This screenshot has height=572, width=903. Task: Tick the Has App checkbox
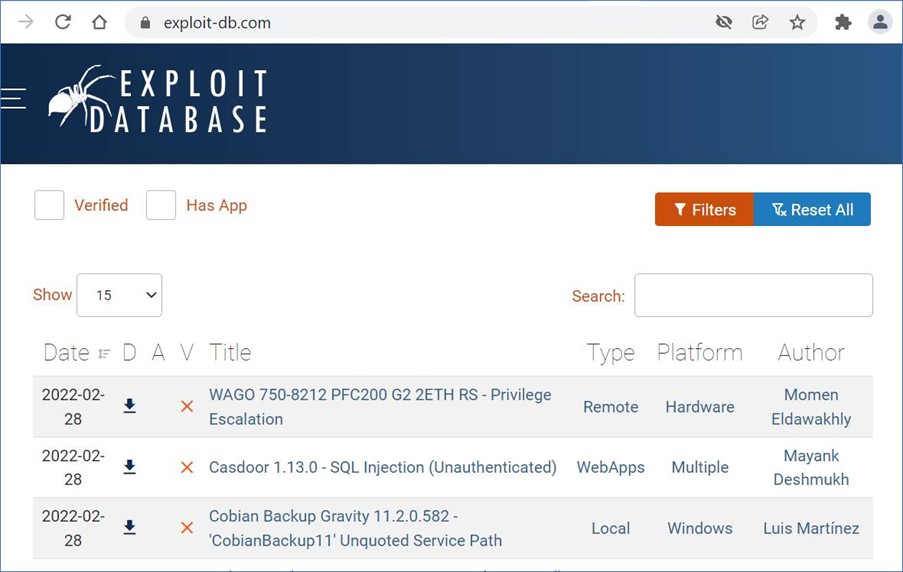(161, 205)
